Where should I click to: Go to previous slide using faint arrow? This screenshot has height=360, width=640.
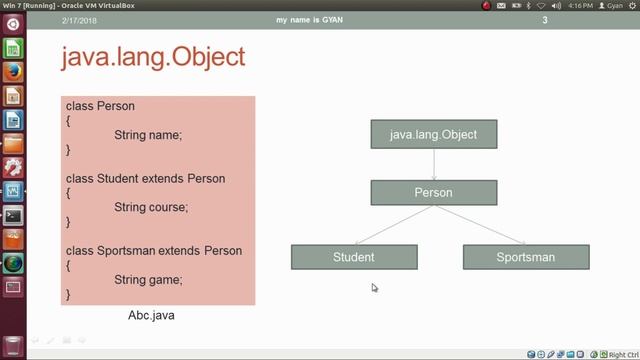point(35,340)
